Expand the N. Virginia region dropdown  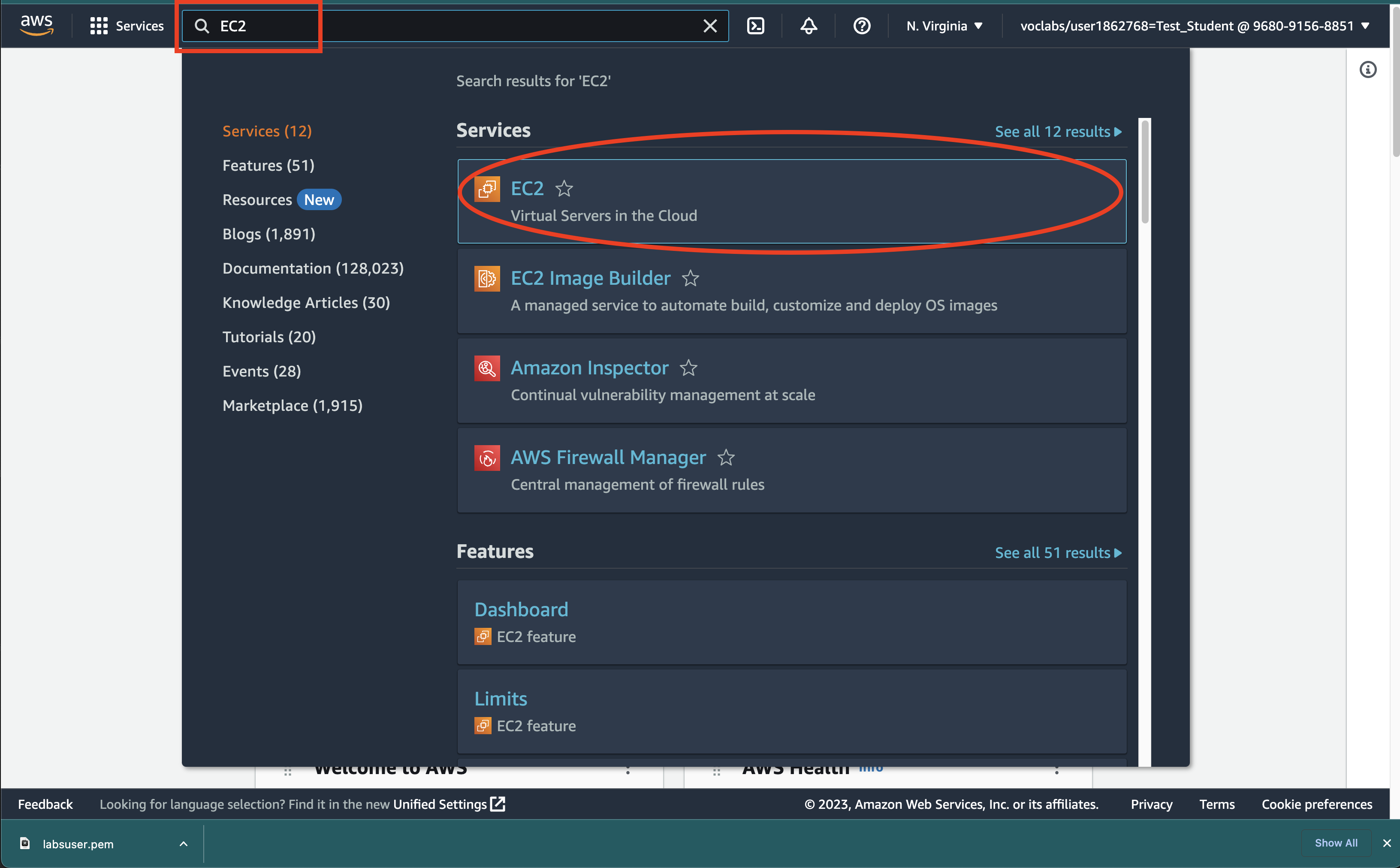click(x=944, y=26)
